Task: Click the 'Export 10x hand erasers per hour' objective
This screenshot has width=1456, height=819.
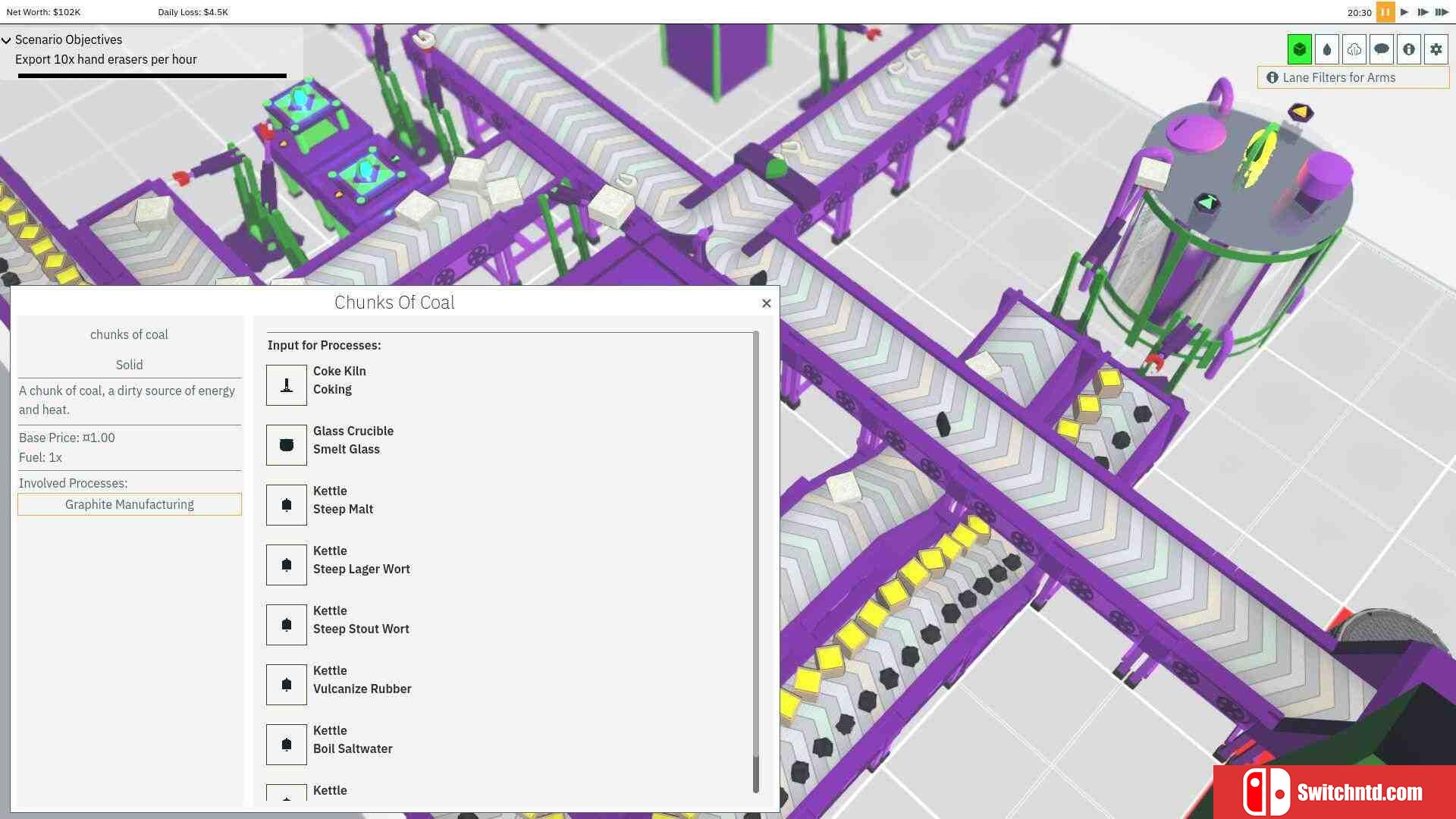Action: click(x=106, y=59)
